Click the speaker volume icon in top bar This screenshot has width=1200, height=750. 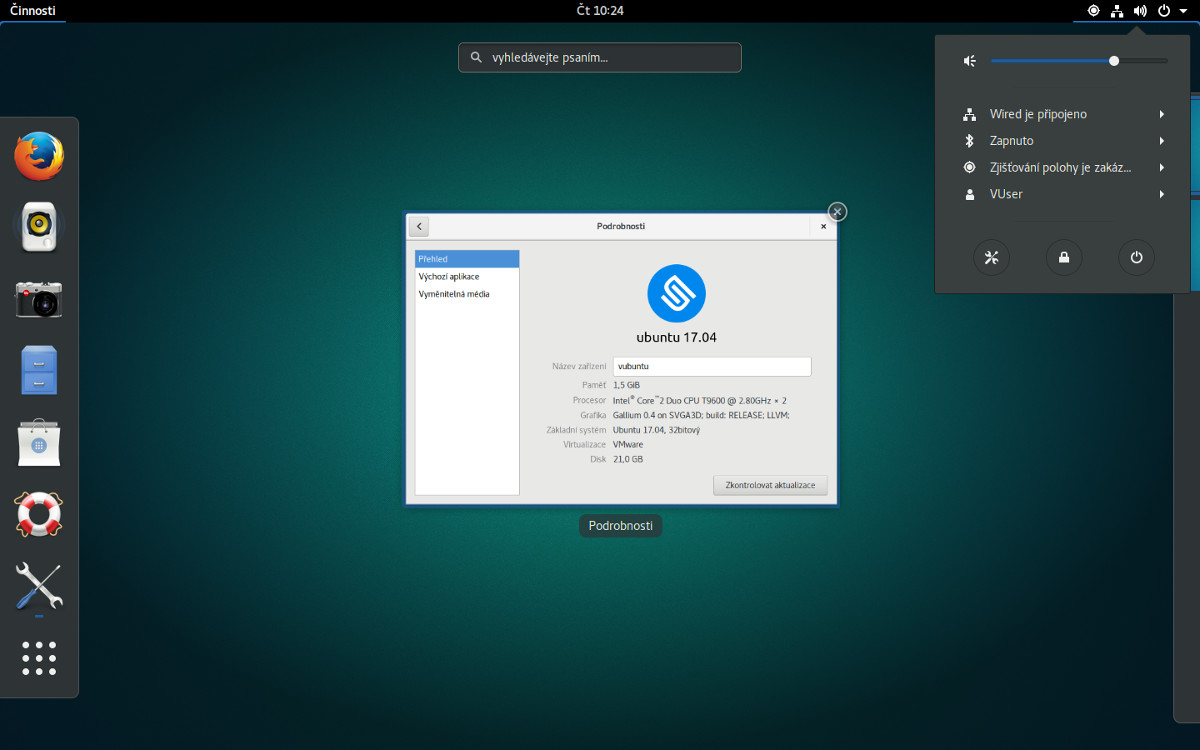click(x=1140, y=11)
